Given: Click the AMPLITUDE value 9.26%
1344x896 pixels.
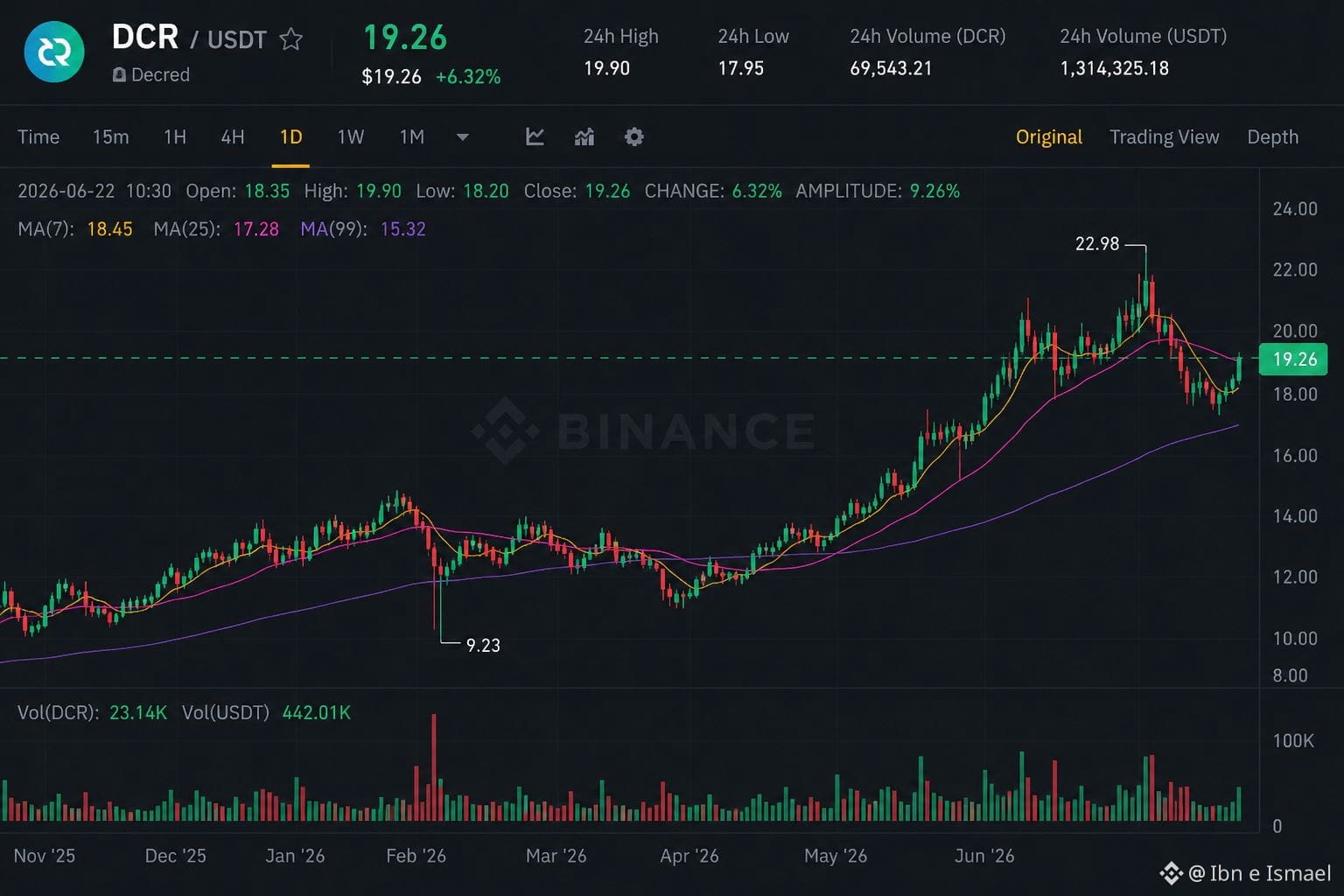Looking at the screenshot, I should point(934,191).
